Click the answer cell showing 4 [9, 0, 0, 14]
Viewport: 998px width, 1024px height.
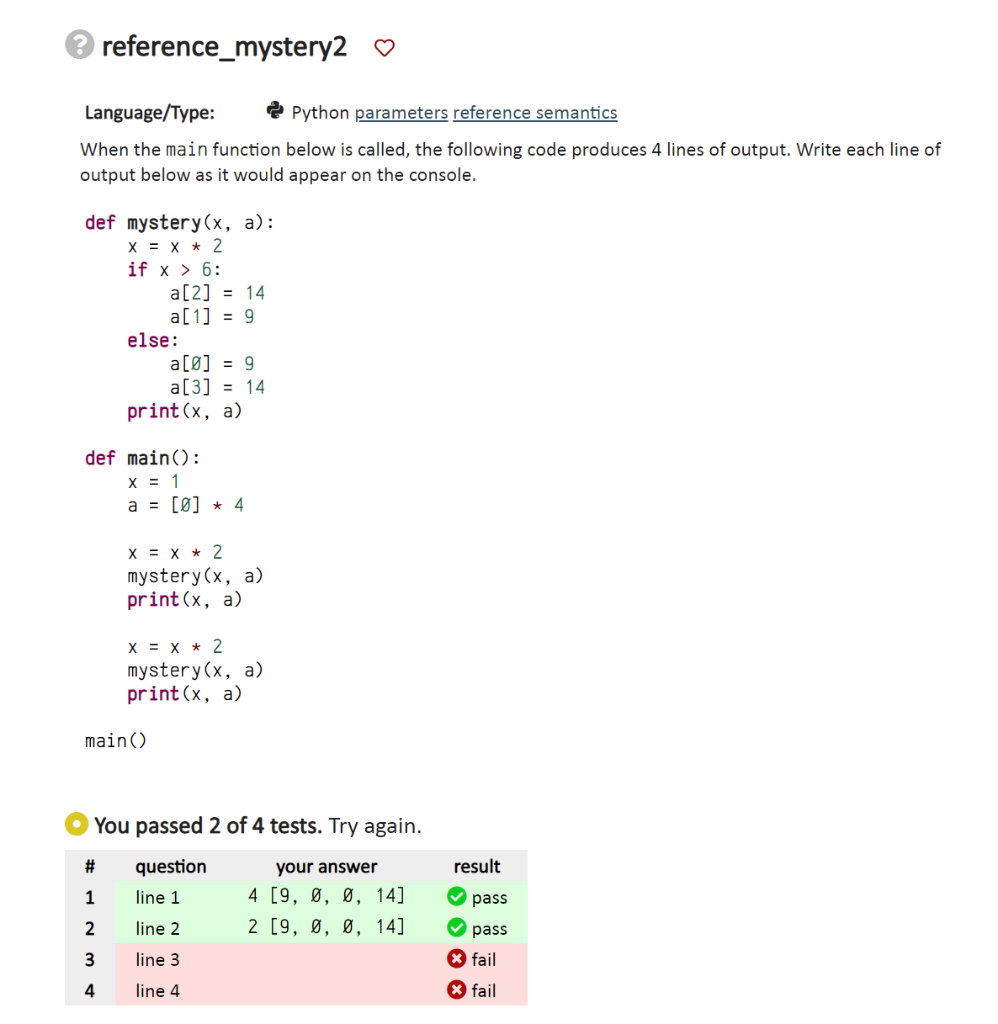pyautogui.click(x=326, y=897)
